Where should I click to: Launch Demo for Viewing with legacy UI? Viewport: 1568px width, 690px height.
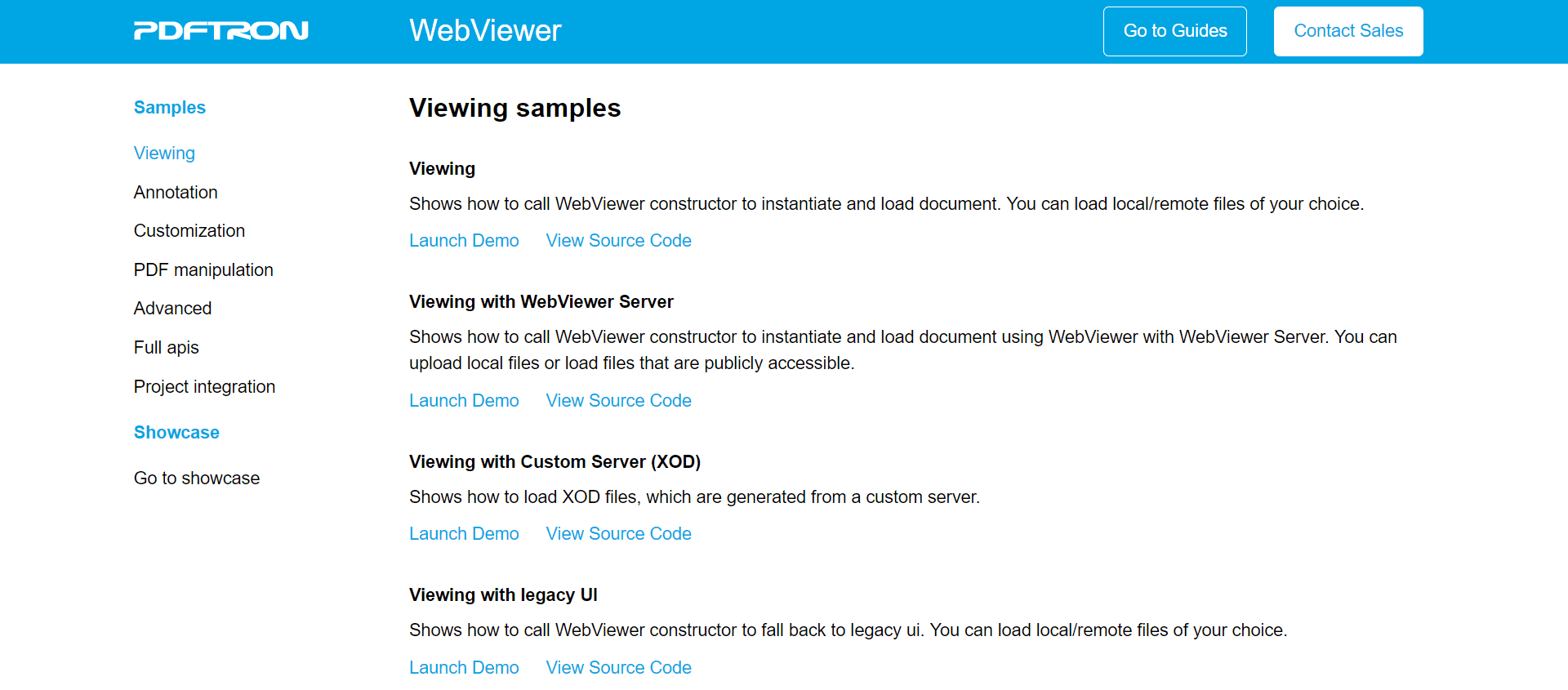click(x=464, y=668)
